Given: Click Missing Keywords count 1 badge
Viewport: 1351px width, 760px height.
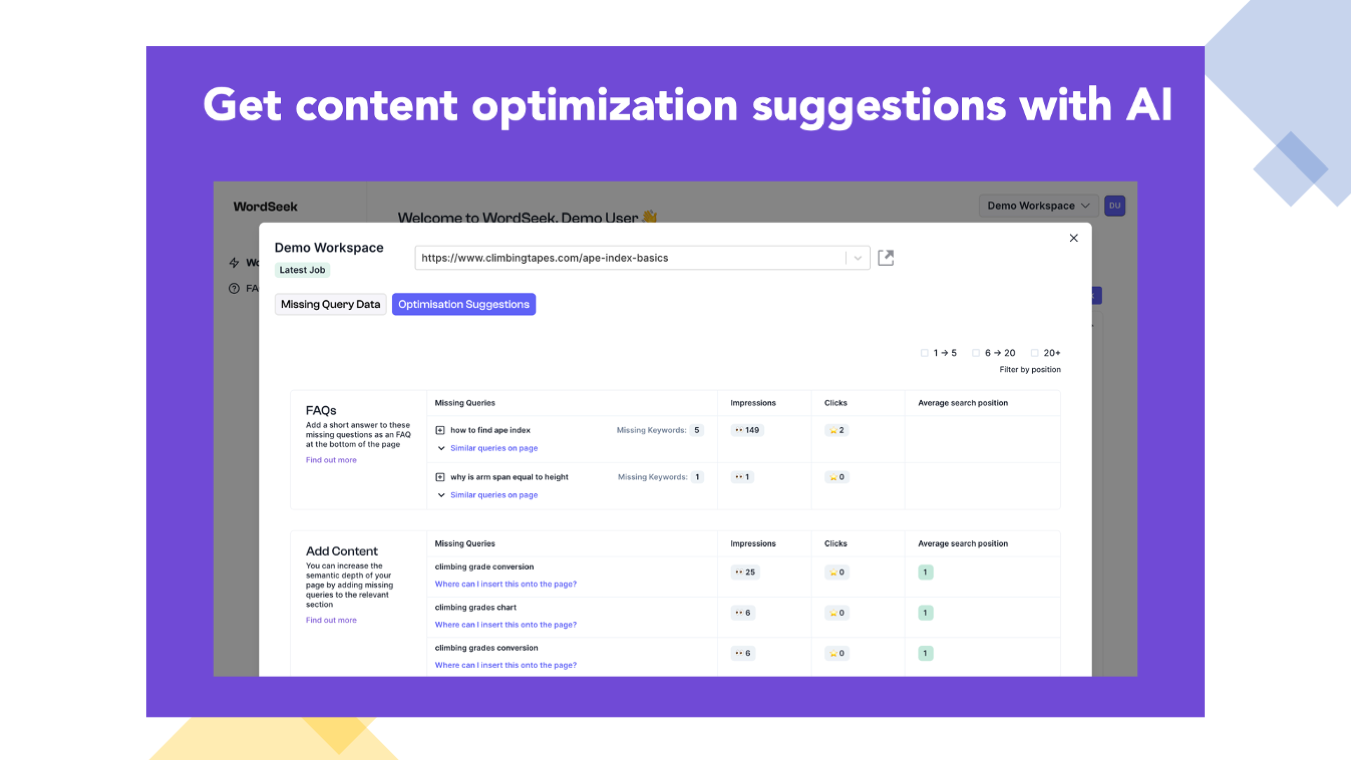Looking at the screenshot, I should (697, 477).
